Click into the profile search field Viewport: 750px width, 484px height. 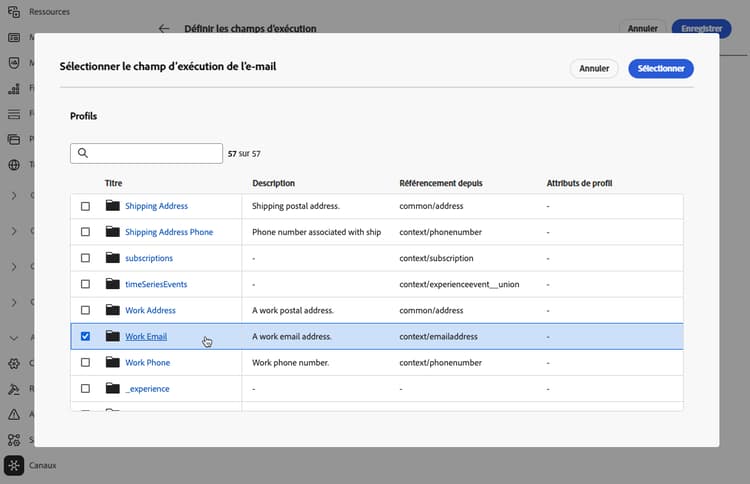point(155,153)
